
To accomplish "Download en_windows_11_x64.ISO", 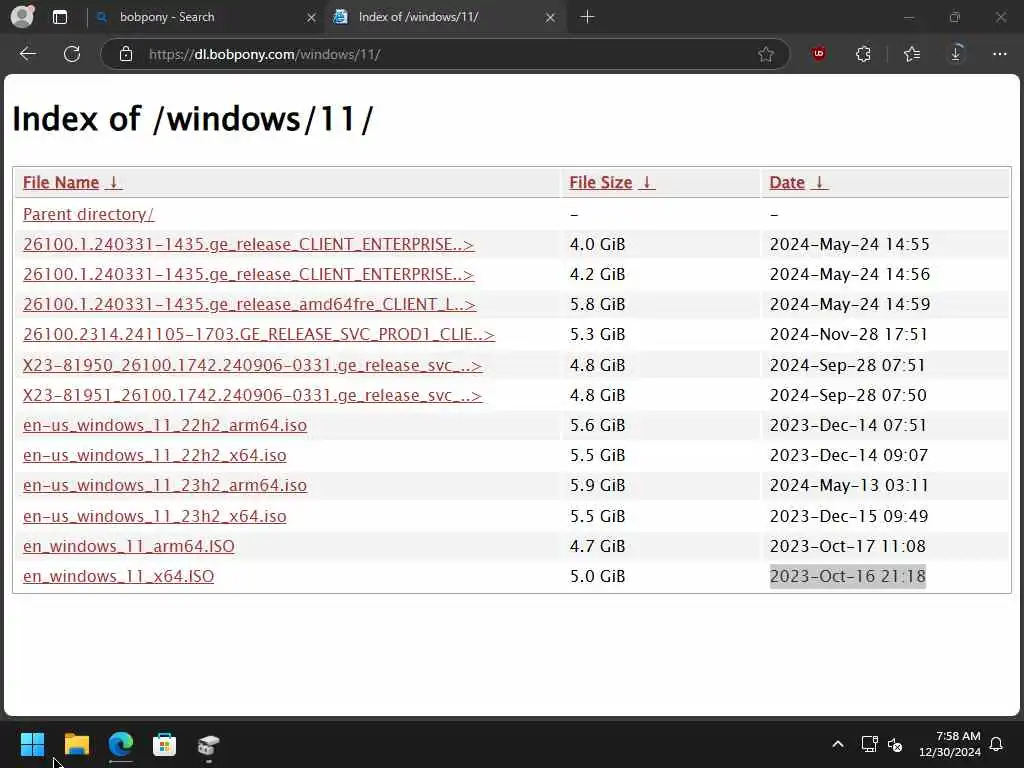I will [x=118, y=576].
